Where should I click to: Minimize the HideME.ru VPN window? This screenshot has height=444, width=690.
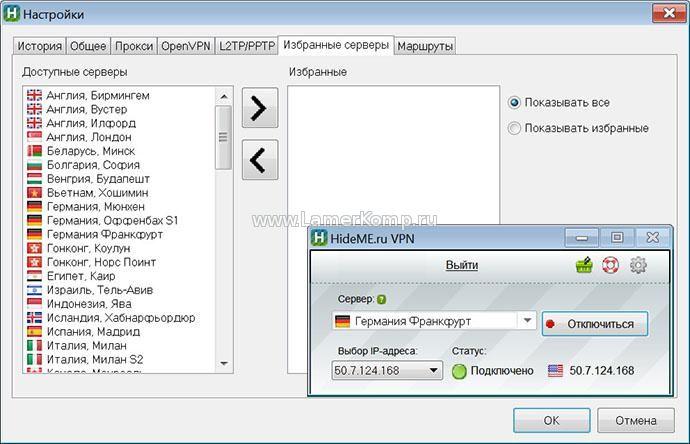tap(582, 238)
